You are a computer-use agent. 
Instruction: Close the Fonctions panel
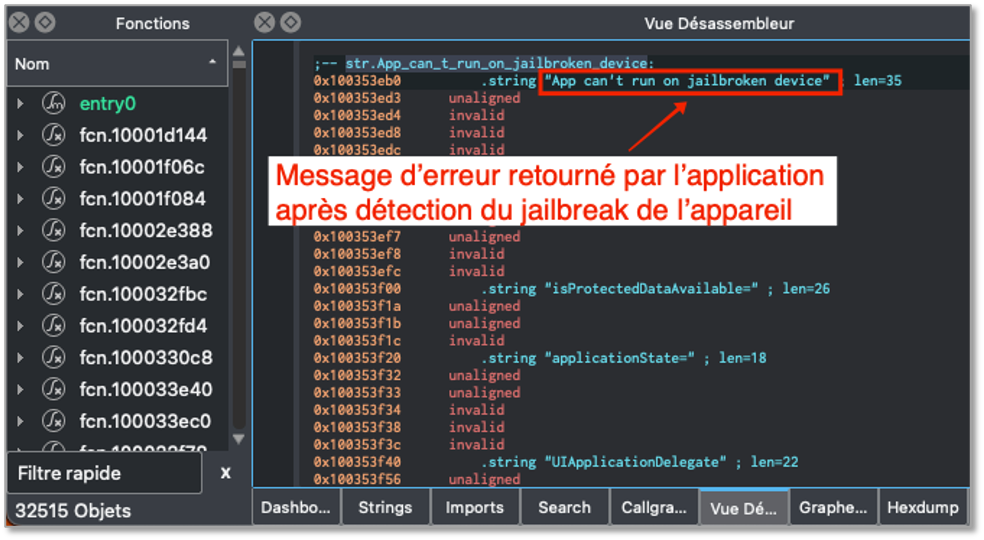click(19, 23)
